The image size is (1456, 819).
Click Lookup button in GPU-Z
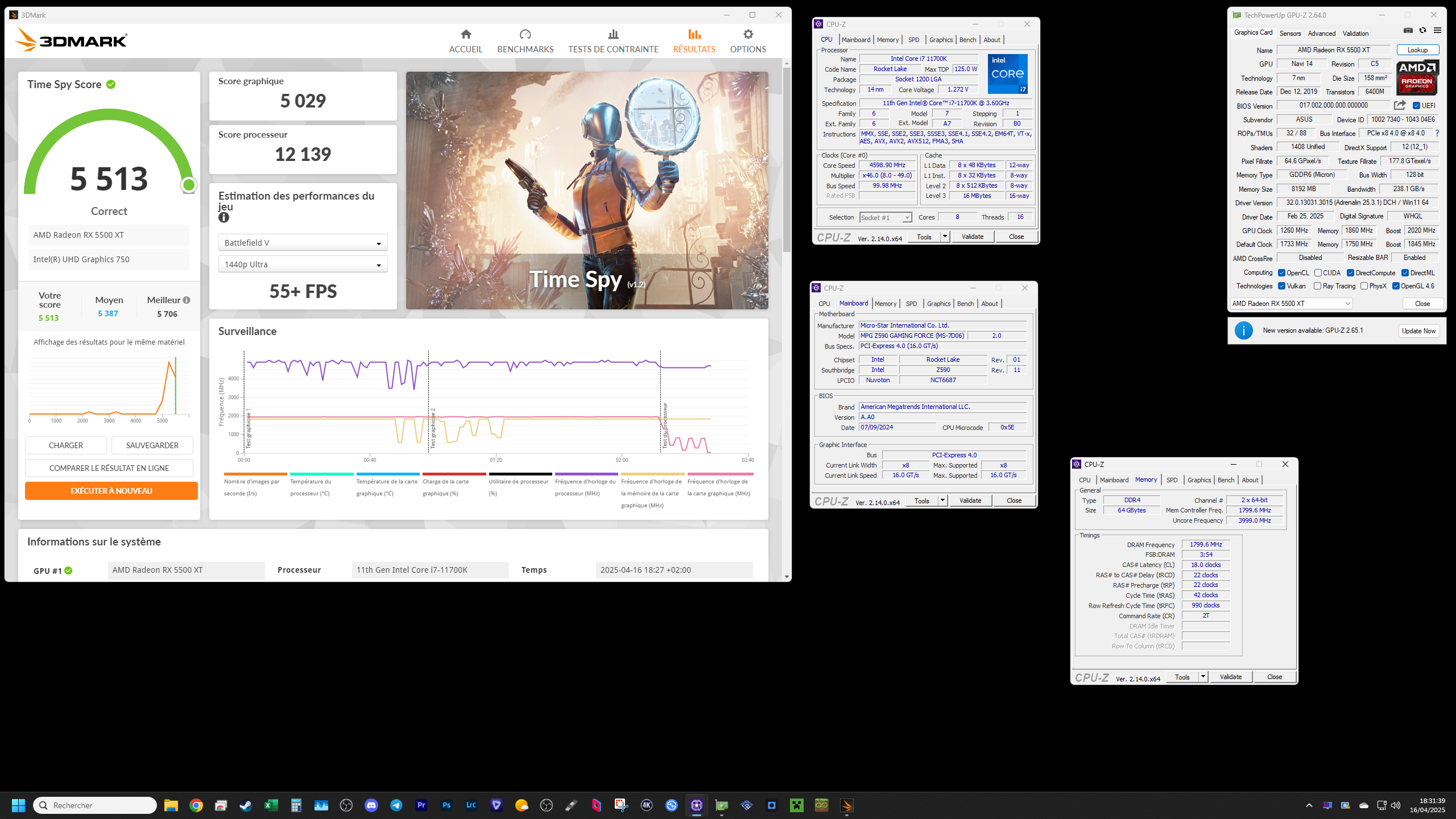click(x=1417, y=50)
